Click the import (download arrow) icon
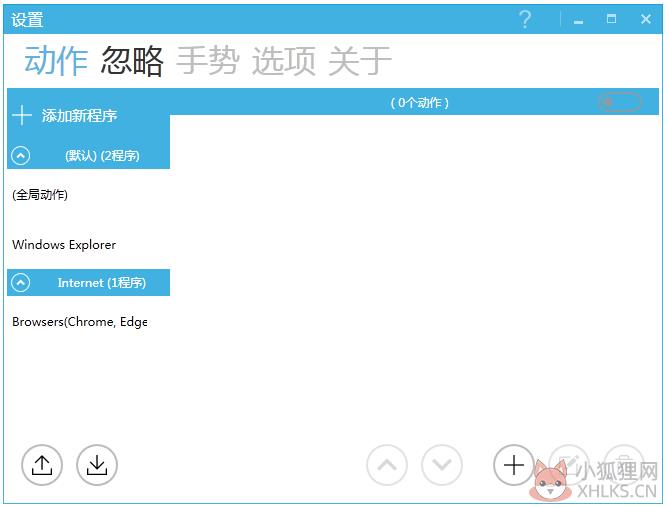The height and width of the screenshot is (507, 668). 97,465
